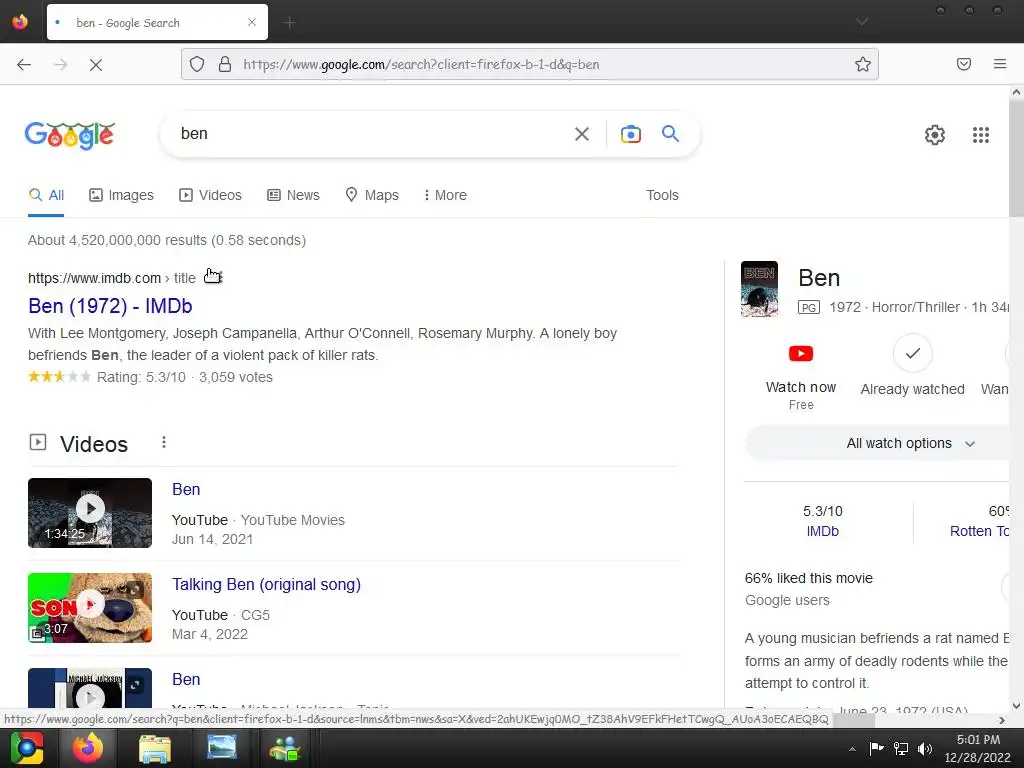Viewport: 1024px width, 768px height.
Task: Show hidden system tray icons
Action: click(x=852, y=749)
